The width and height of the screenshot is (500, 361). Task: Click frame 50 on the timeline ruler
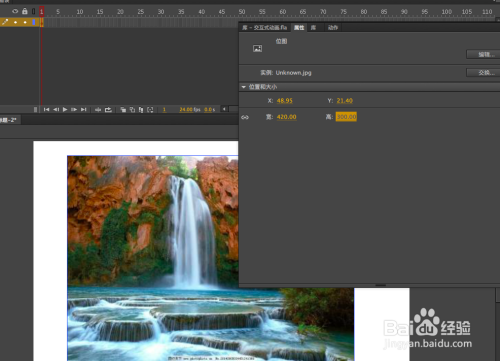242,12
